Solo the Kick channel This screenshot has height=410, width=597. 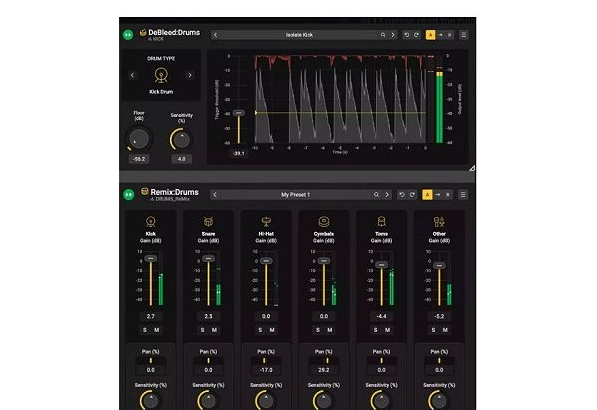[x=145, y=330]
